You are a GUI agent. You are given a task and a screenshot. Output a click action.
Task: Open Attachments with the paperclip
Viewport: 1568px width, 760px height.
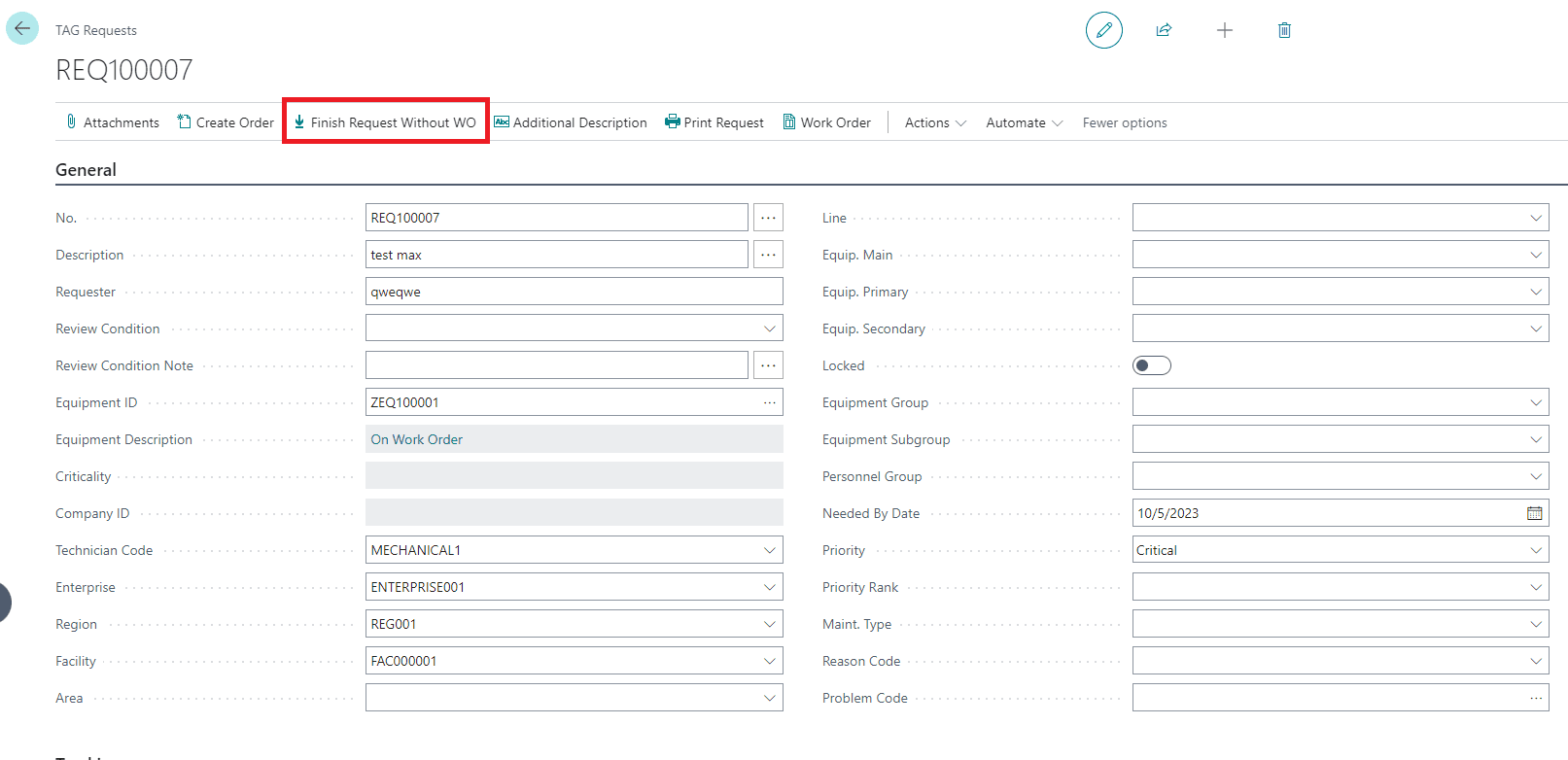(112, 122)
